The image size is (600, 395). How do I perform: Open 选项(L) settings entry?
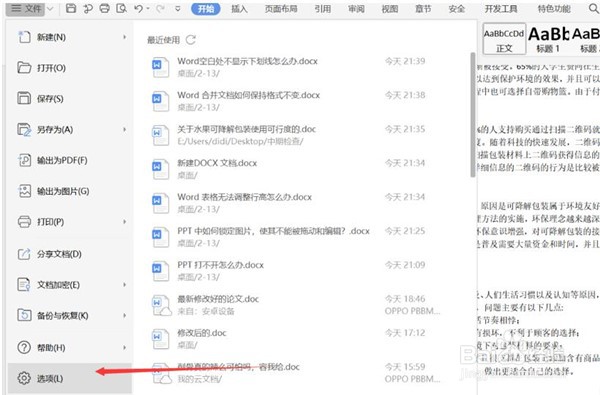(70, 378)
